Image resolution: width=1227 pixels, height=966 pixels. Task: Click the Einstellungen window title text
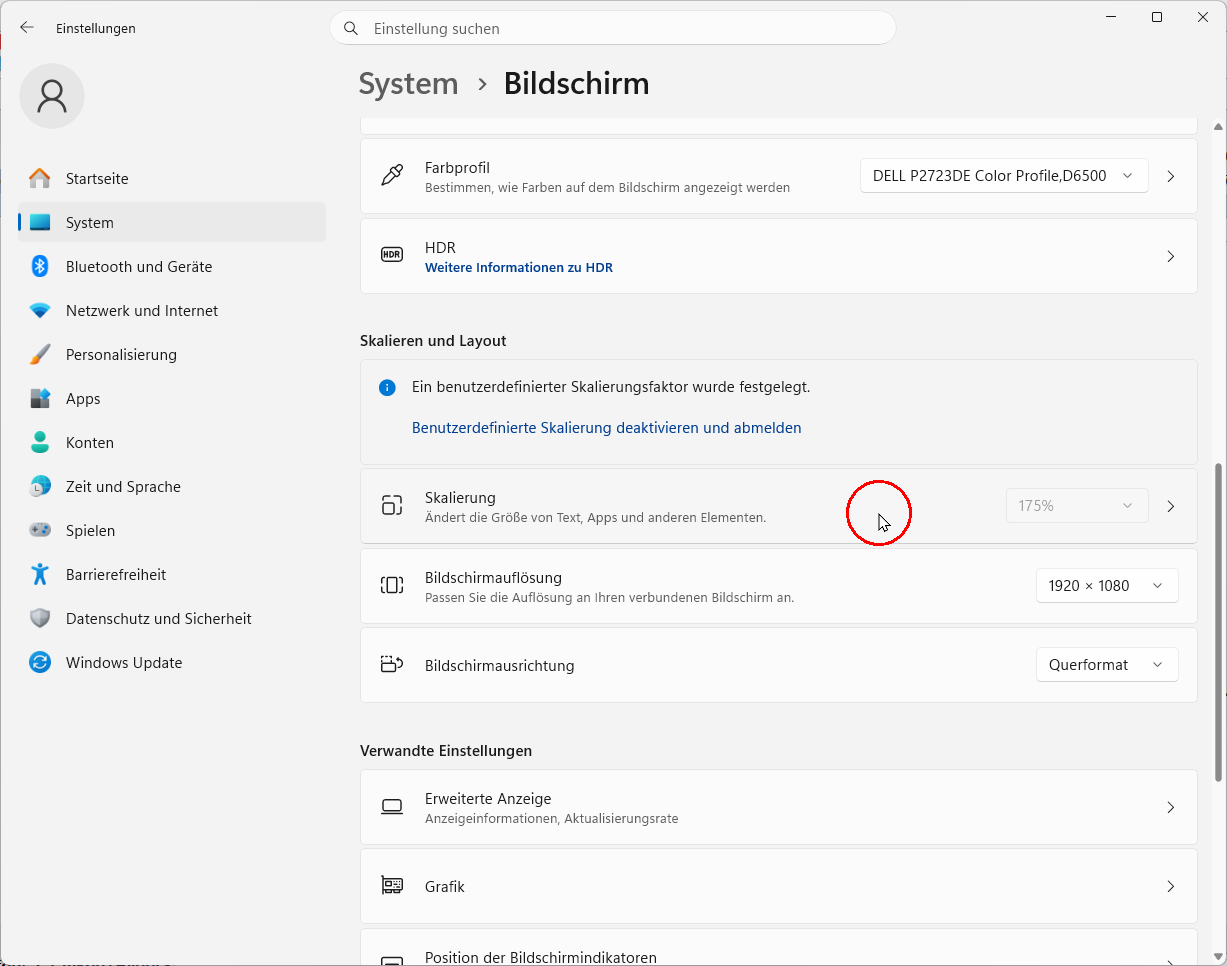(x=96, y=29)
